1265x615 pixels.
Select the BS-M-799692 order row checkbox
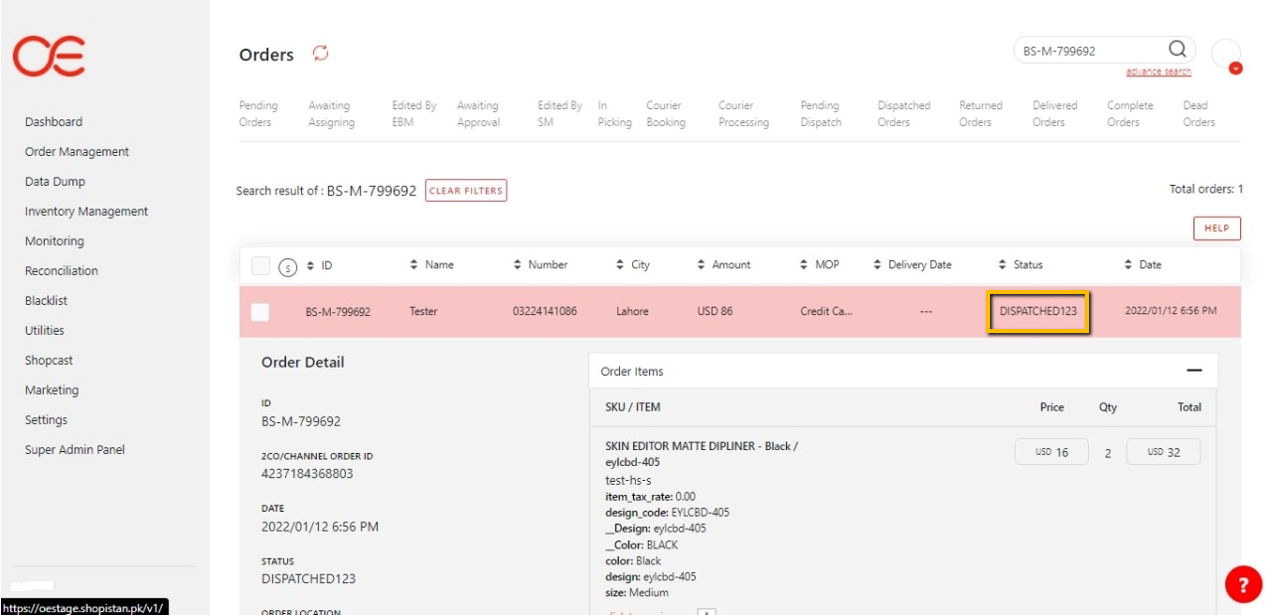tap(260, 312)
